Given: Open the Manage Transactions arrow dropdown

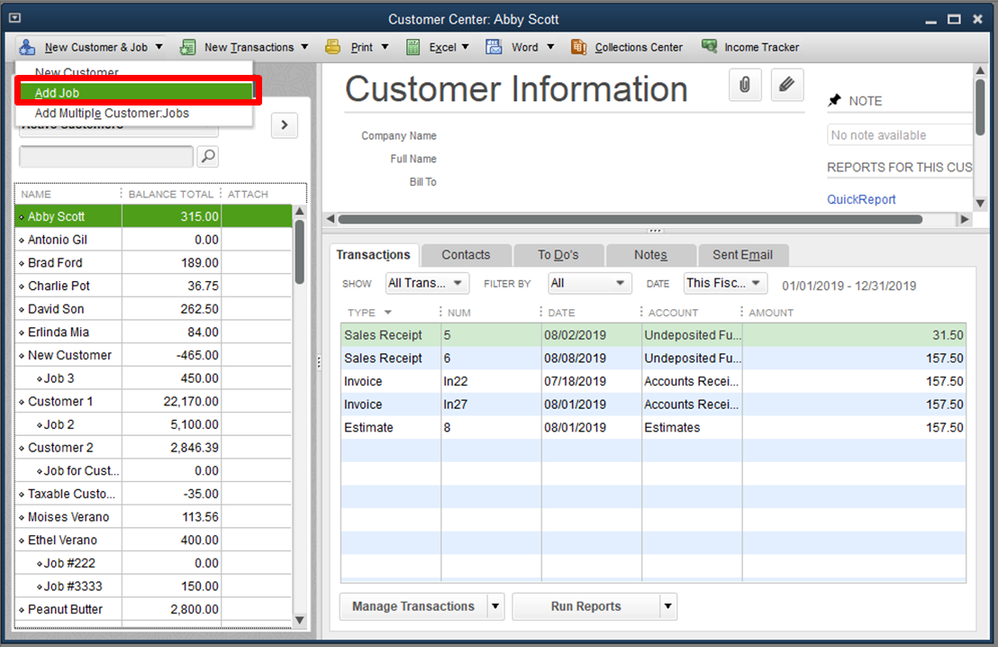Looking at the screenshot, I should click(495, 606).
